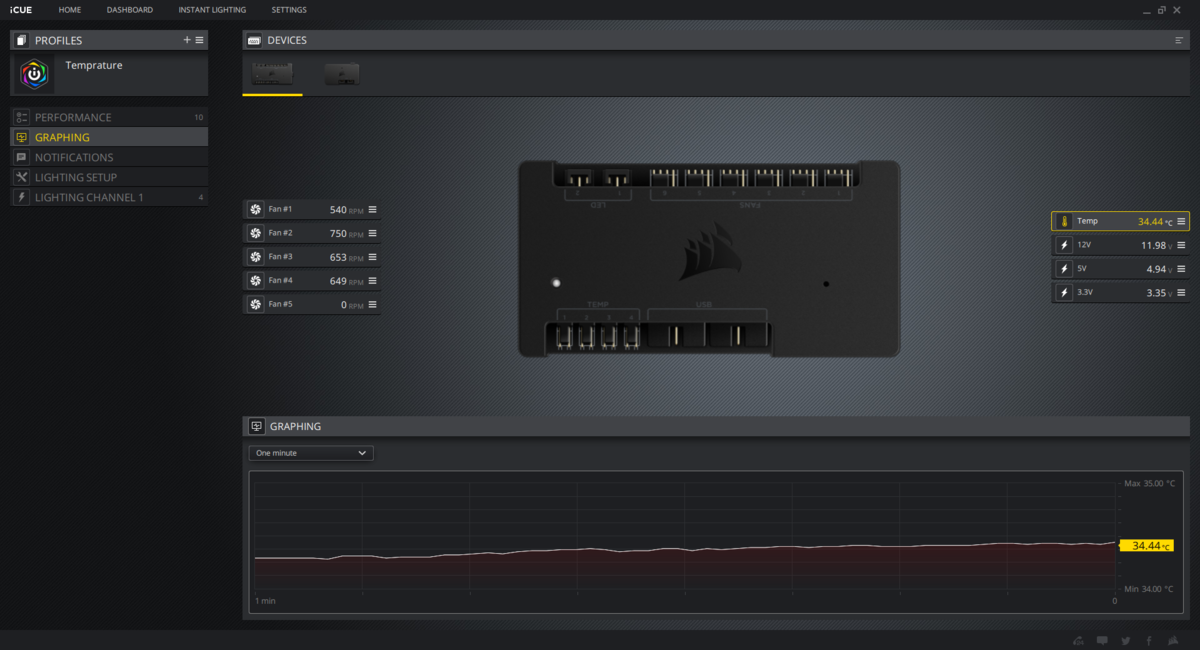The image size is (1200, 650).
Task: Open the feedback chat bubble icon
Action: (x=1102, y=640)
